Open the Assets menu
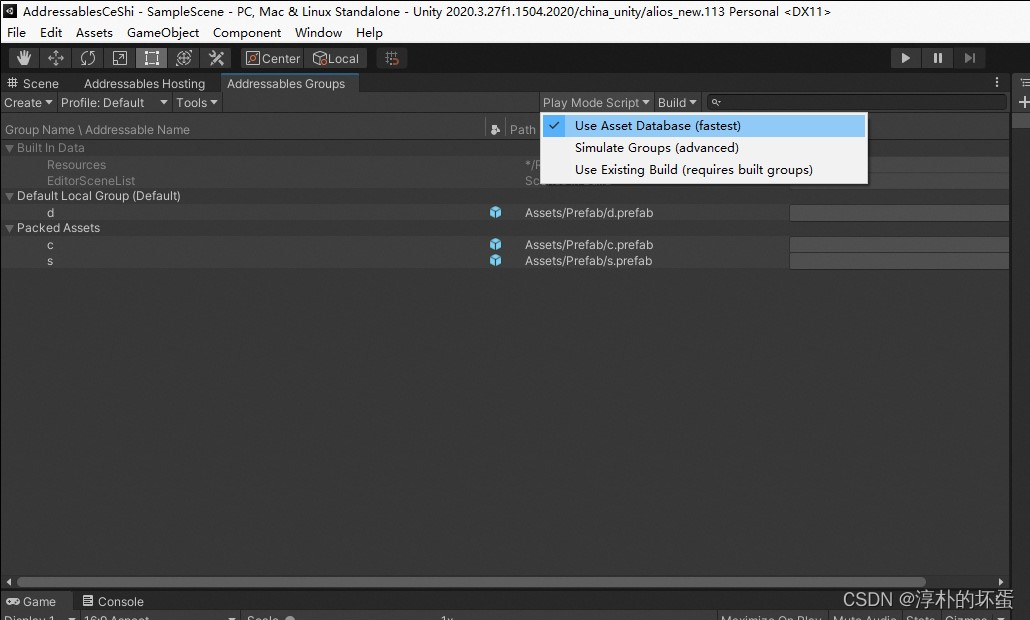The image size is (1030, 620). coord(94,33)
